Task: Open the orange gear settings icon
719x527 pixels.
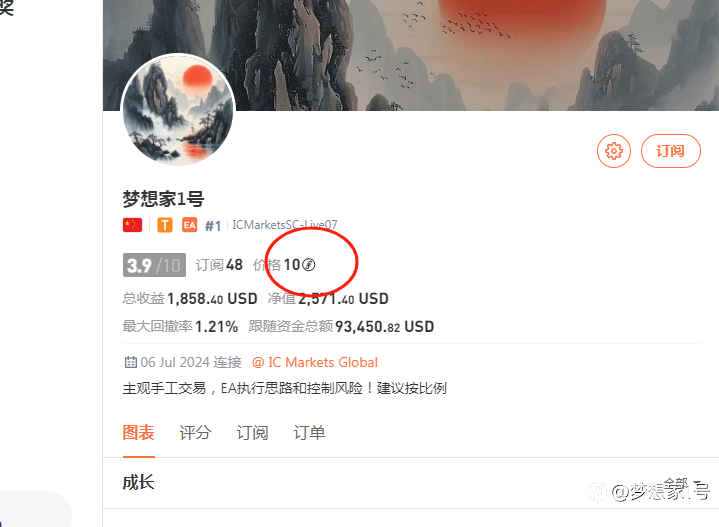Action: pyautogui.click(x=614, y=151)
